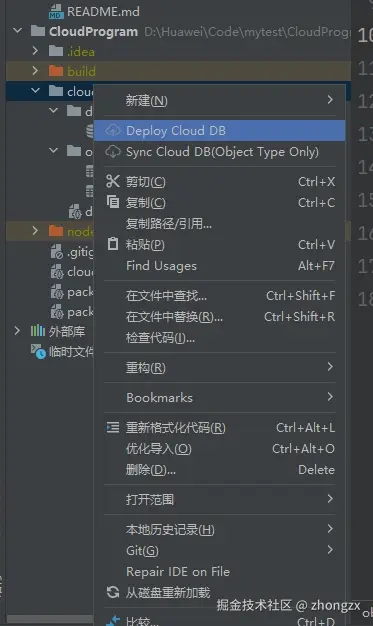Viewport: 373px width, 626px height.
Task: Expand the 外部库 tree node
Action: pos(17,331)
